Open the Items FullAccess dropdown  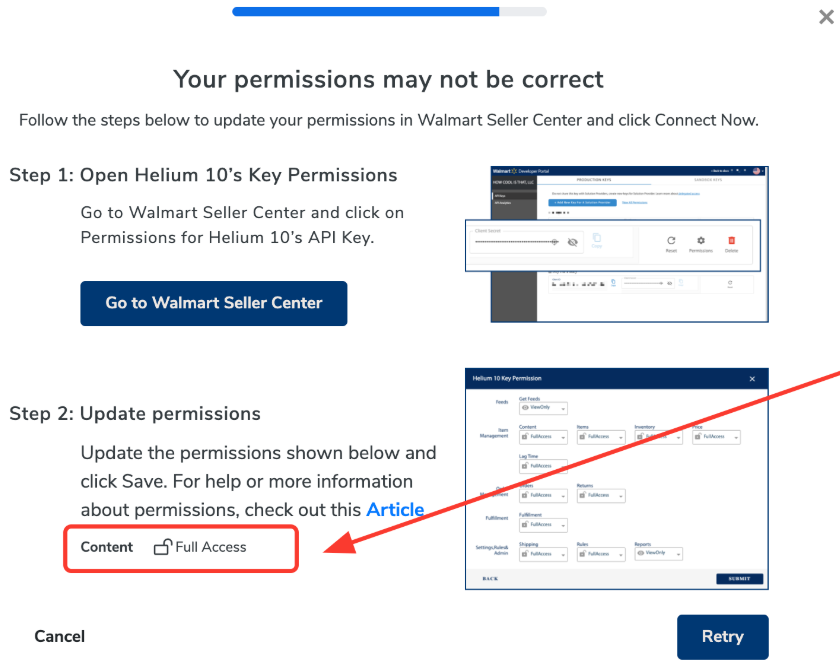click(600, 437)
